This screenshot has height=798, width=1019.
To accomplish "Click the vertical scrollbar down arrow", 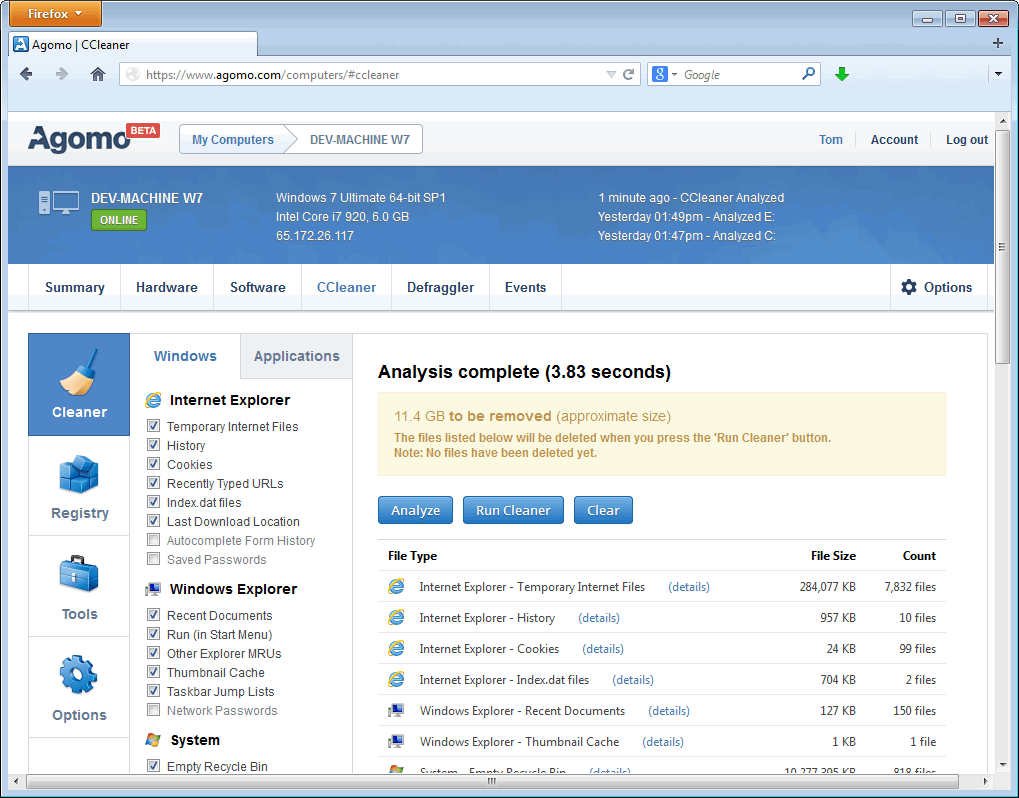I will coord(1002,764).
